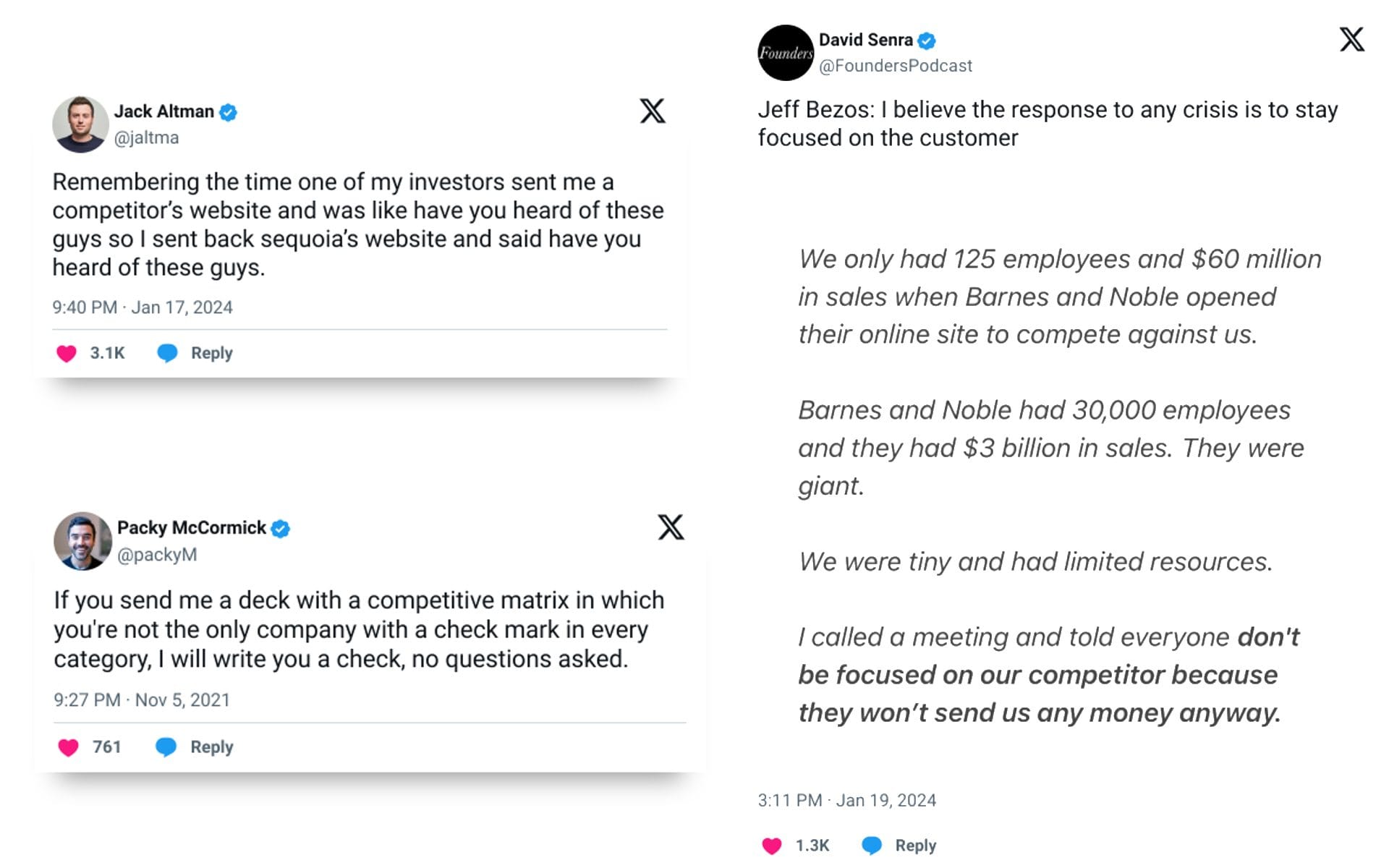Image resolution: width=1389 pixels, height=868 pixels.
Task: Open Packy McCormick's profile picture
Action: click(82, 541)
